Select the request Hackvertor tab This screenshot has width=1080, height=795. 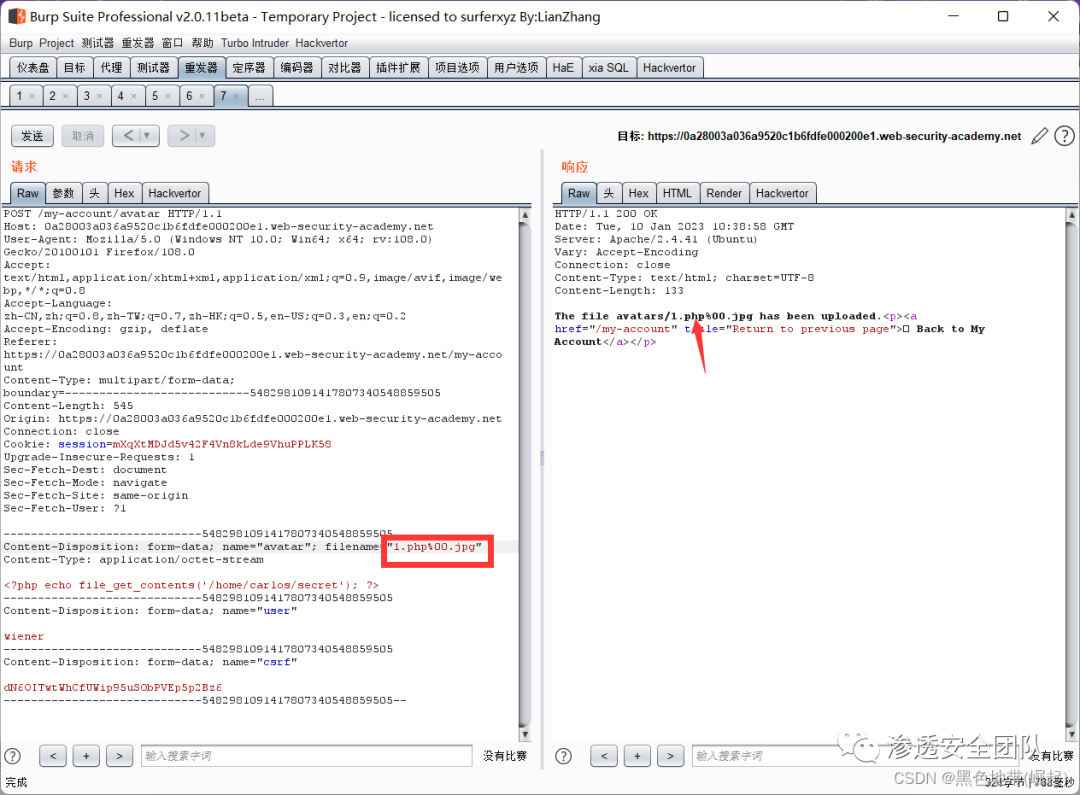[x=175, y=194]
